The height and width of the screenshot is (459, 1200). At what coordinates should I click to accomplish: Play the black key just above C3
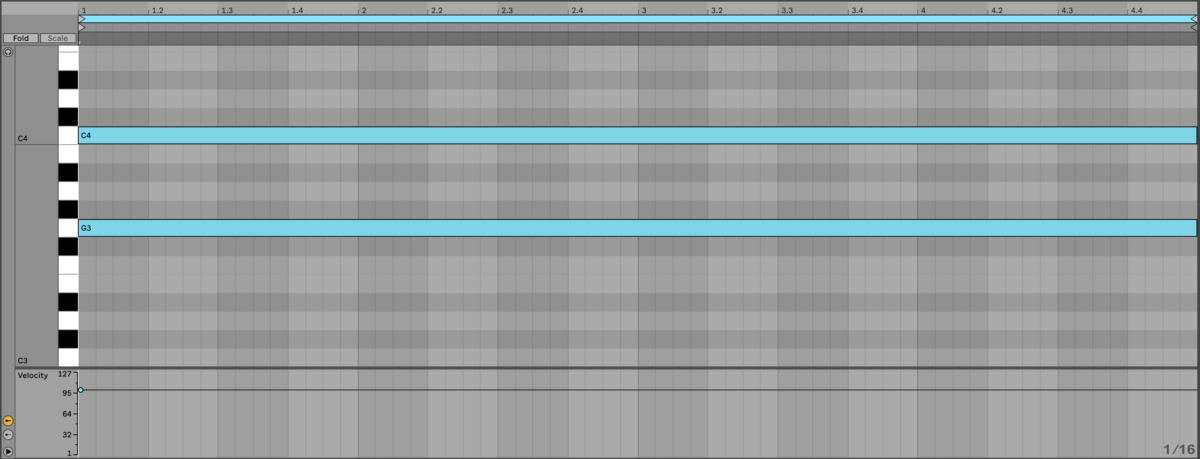(x=68, y=339)
